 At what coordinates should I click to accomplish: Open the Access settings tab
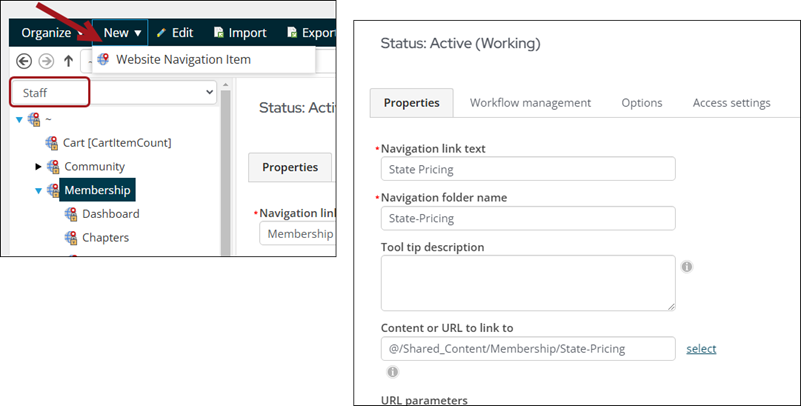tap(731, 103)
